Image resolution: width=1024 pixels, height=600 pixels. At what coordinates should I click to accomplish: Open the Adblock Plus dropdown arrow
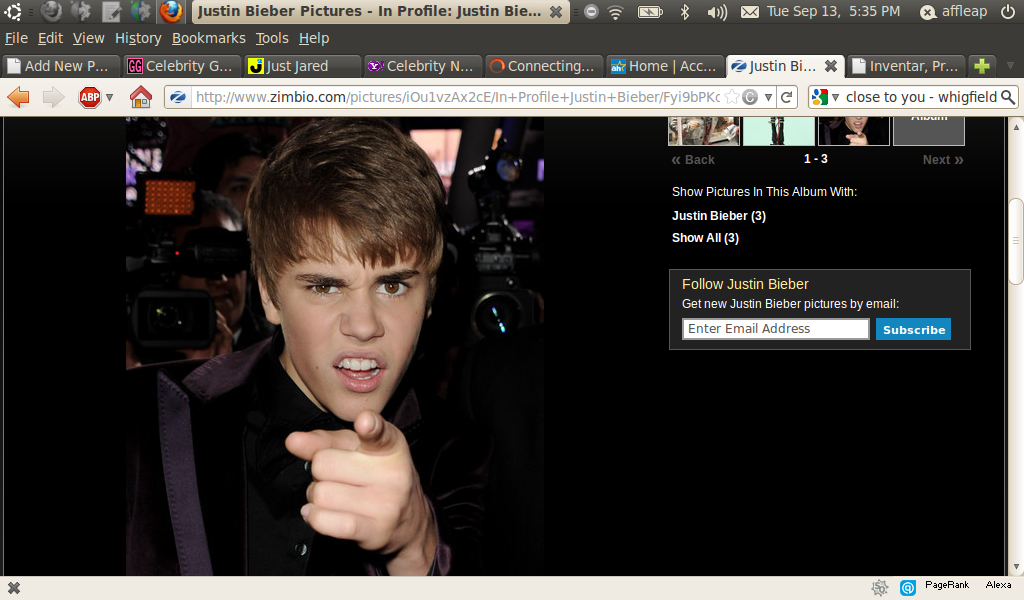[x=110, y=97]
